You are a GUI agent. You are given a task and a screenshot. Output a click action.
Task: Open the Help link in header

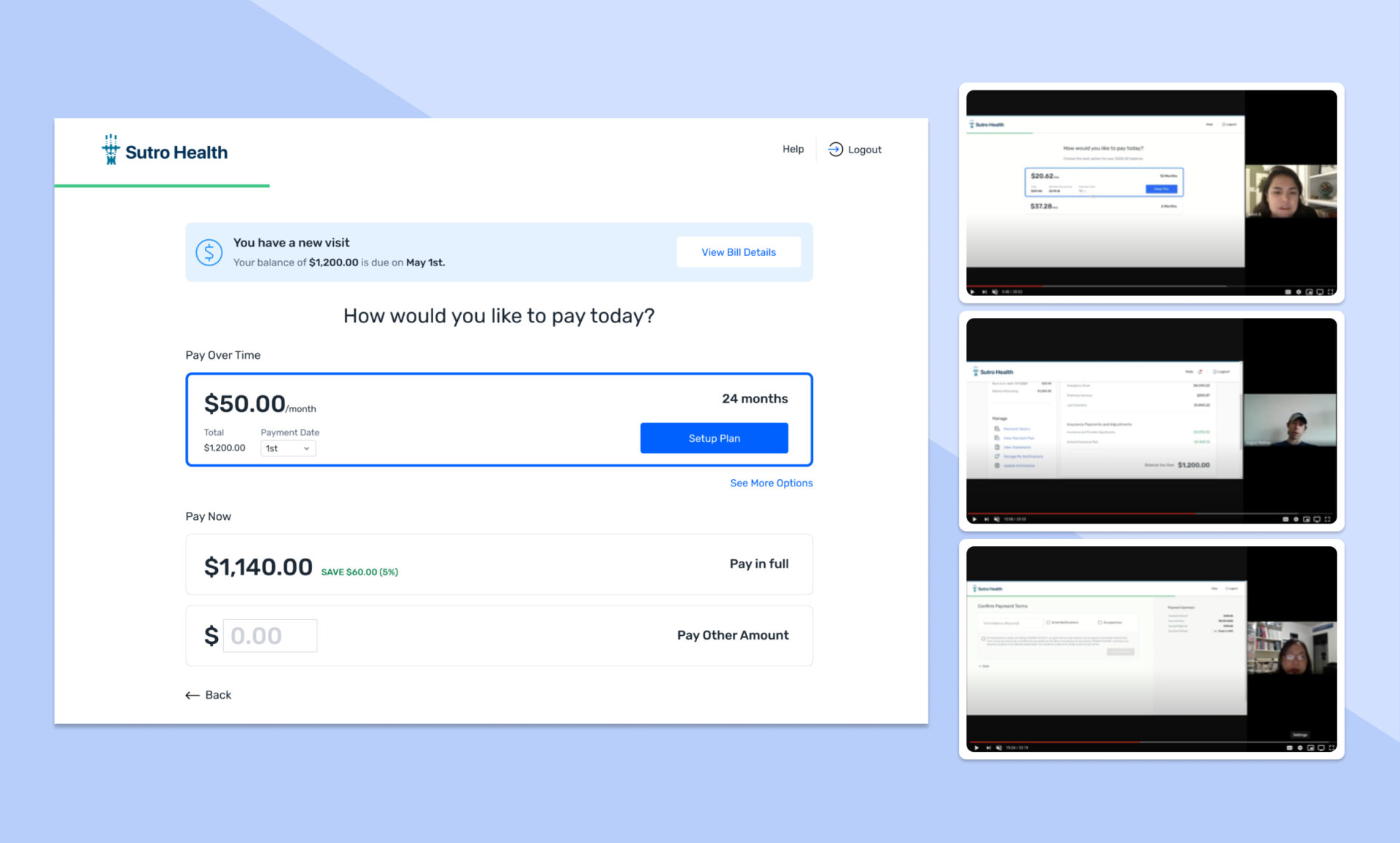793,149
